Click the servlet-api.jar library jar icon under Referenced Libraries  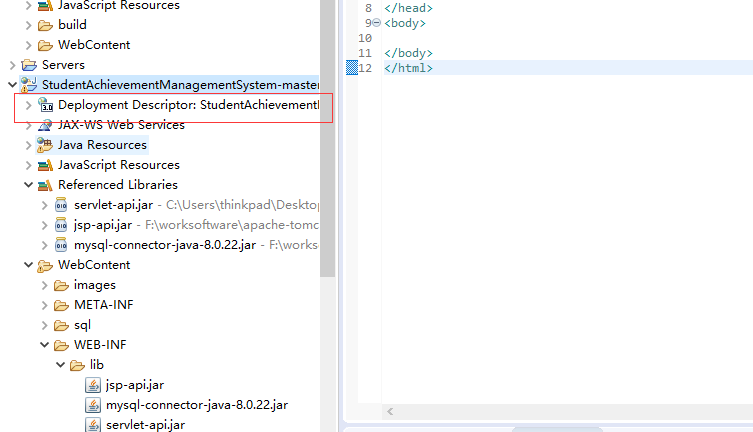[x=61, y=205]
